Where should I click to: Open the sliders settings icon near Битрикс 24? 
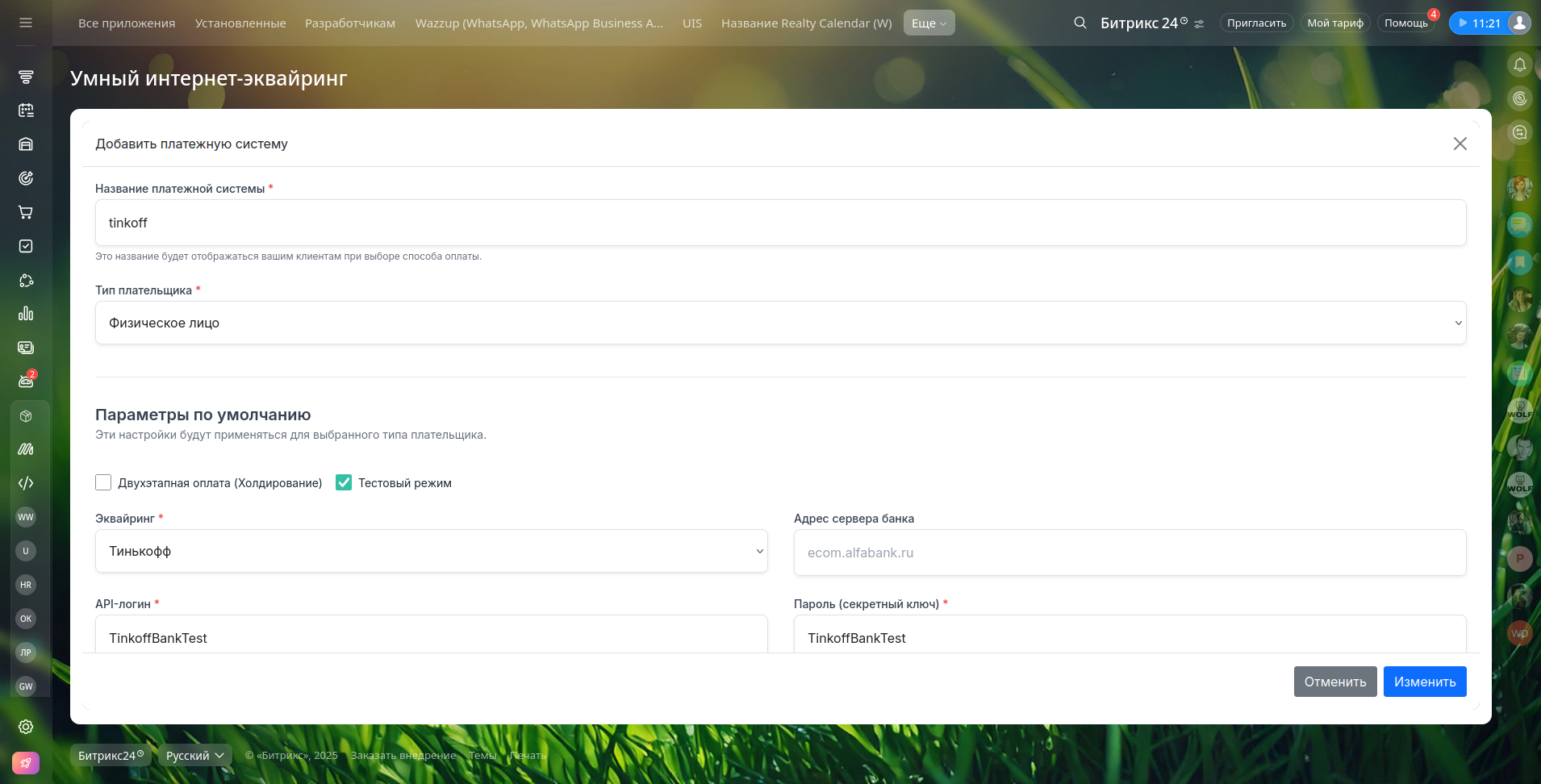click(1199, 24)
